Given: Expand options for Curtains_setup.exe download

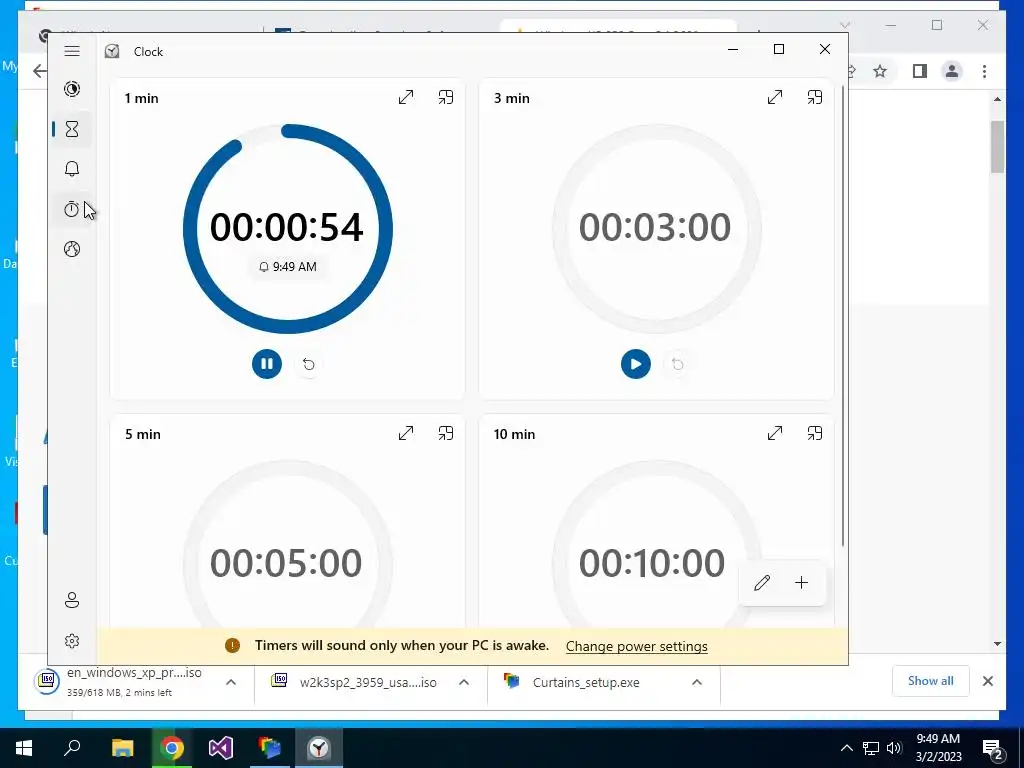Looking at the screenshot, I should coord(697,682).
